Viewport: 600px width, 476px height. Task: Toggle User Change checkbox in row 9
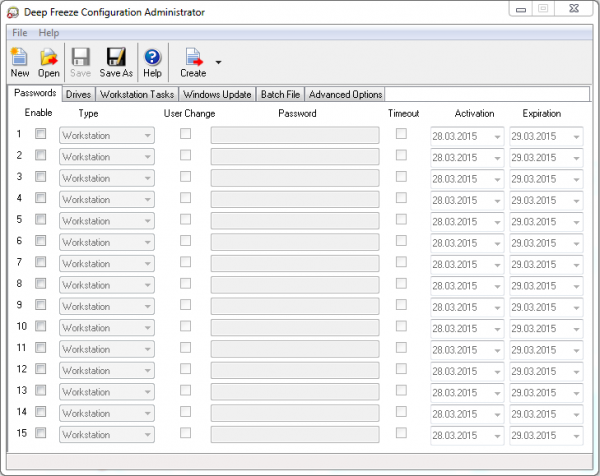186,305
